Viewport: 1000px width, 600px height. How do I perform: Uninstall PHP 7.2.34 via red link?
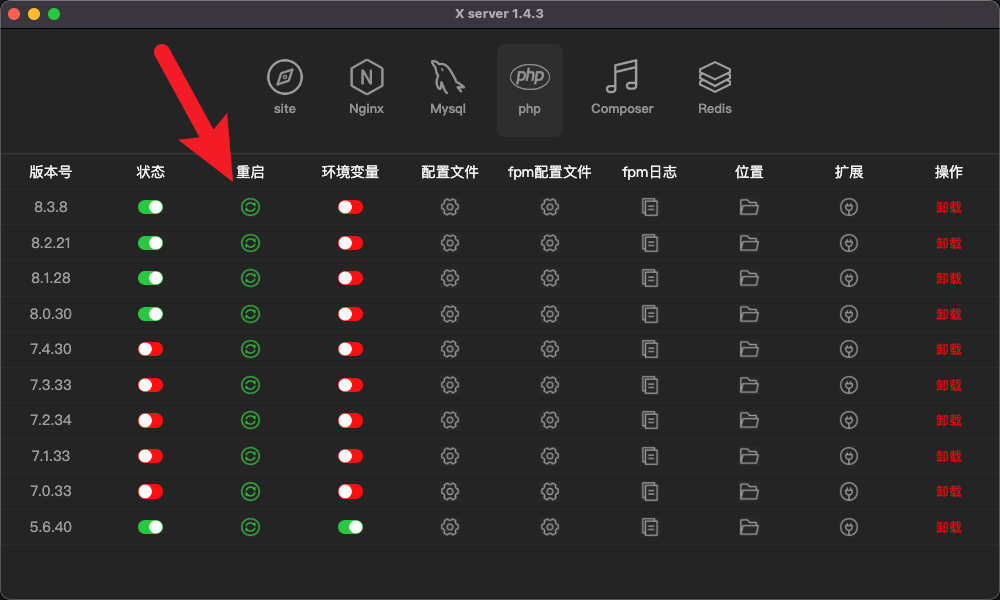click(948, 420)
